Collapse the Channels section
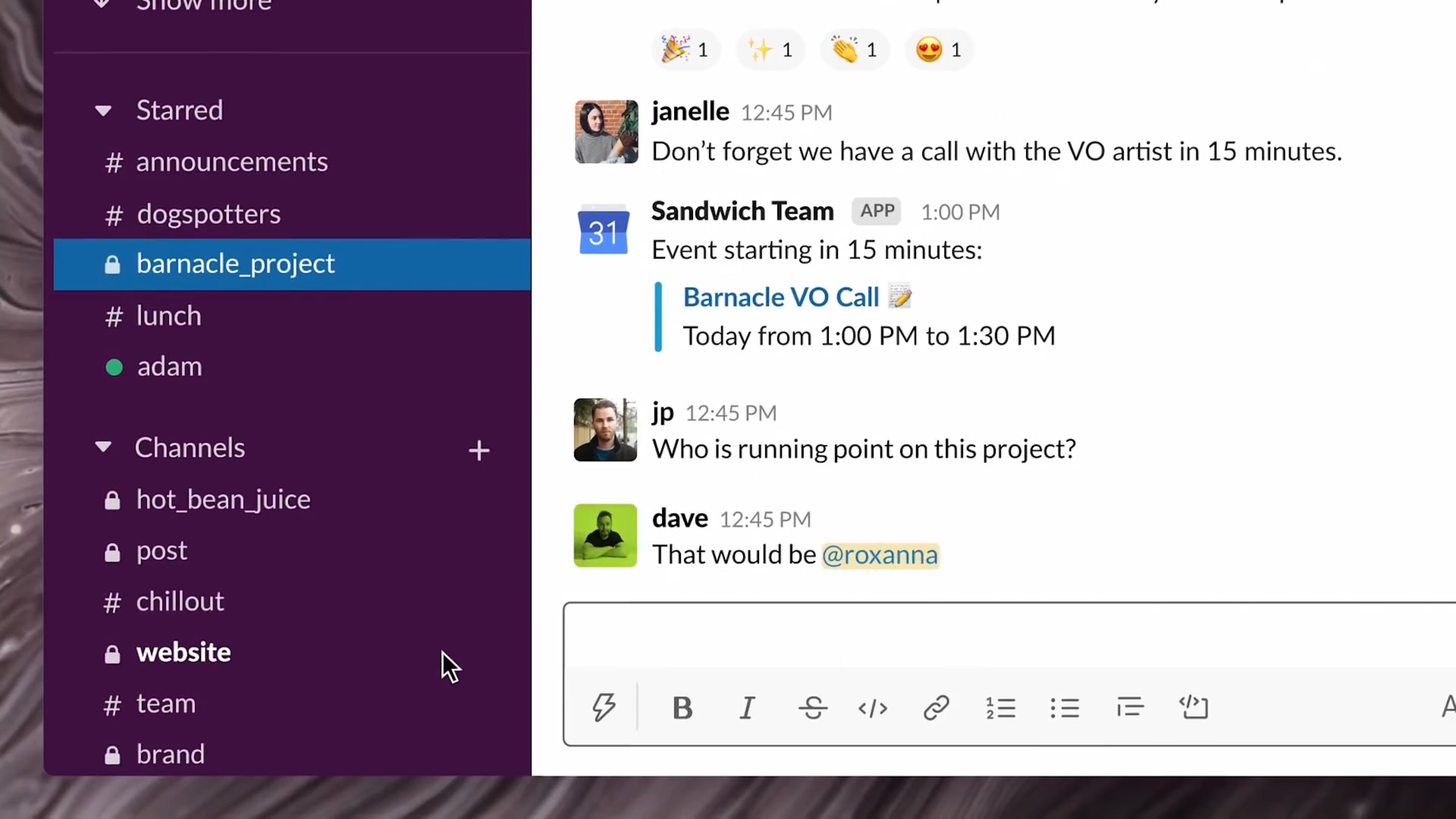The height and width of the screenshot is (819, 1456). click(103, 448)
